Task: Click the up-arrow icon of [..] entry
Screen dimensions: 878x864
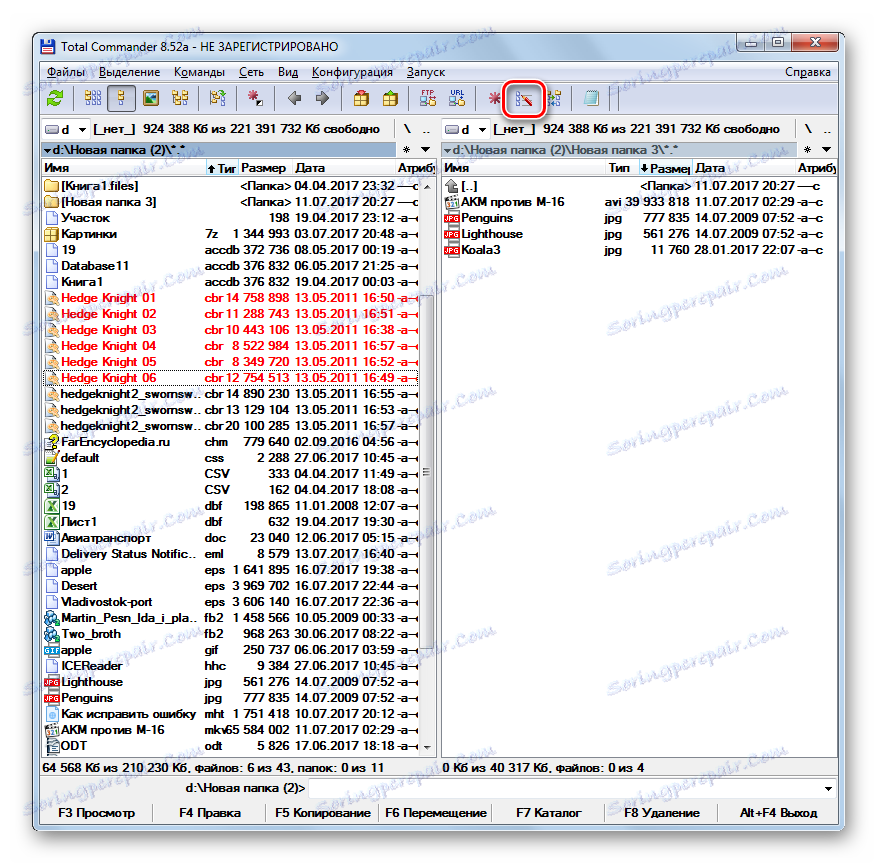Action: point(451,186)
